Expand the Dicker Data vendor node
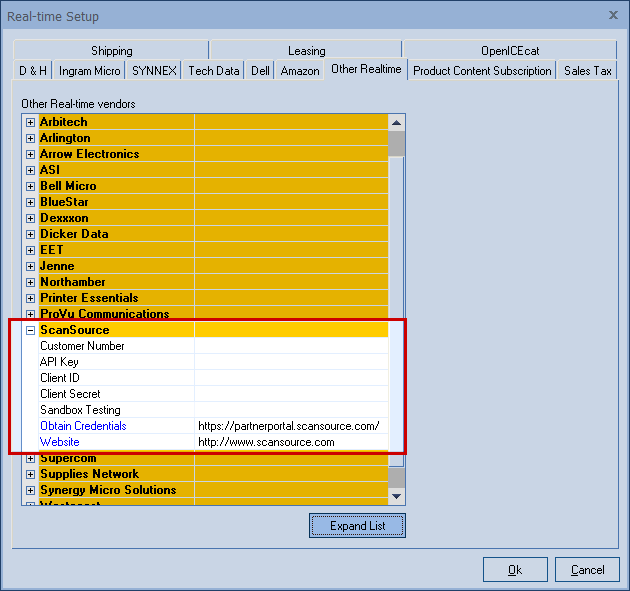Viewport: 630px width, 591px height. pos(30,234)
